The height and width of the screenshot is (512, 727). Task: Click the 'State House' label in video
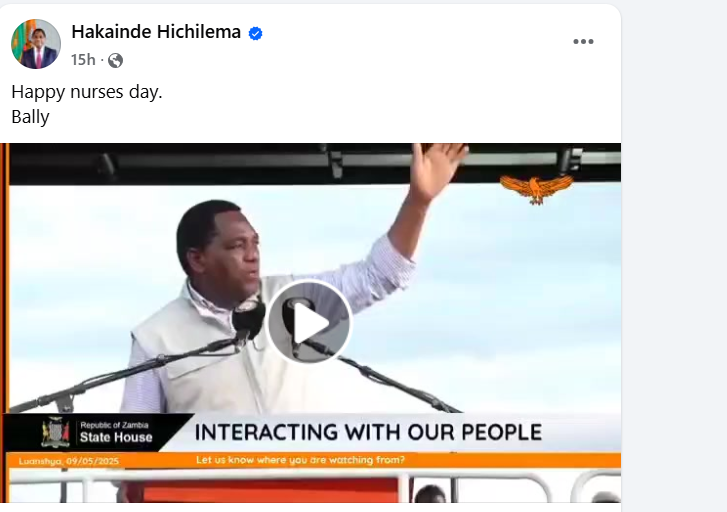[116, 437]
